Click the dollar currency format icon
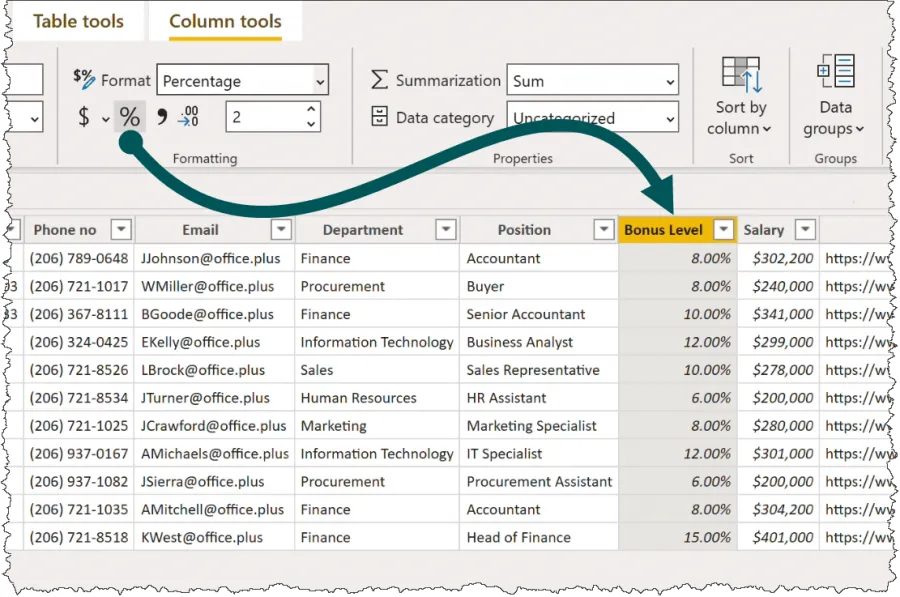The image size is (900, 597). [x=84, y=117]
